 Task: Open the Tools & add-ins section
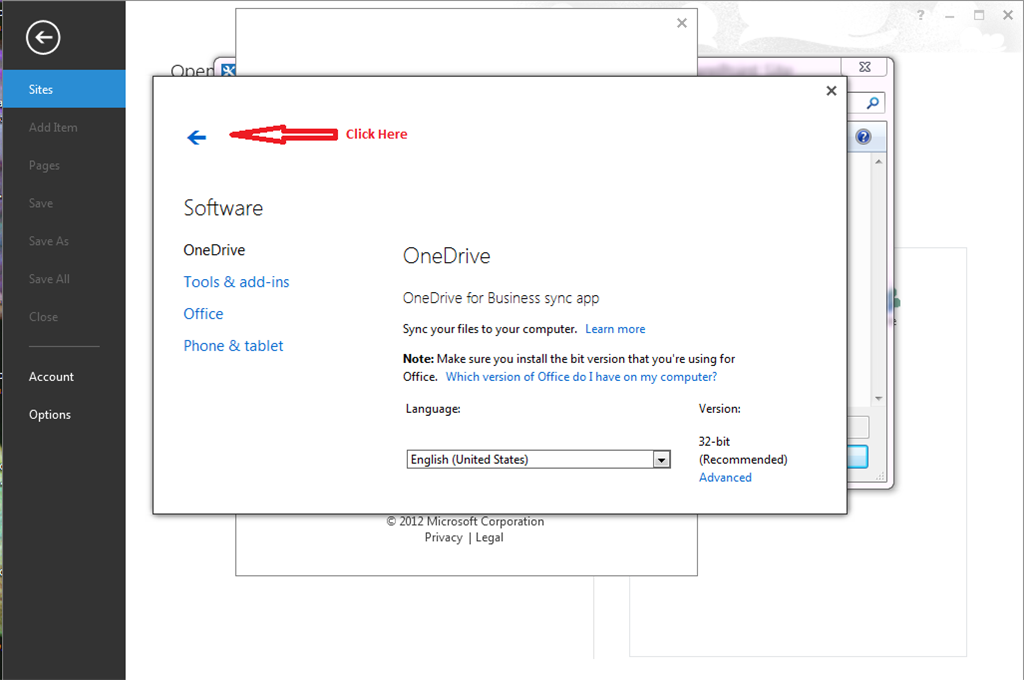point(236,282)
